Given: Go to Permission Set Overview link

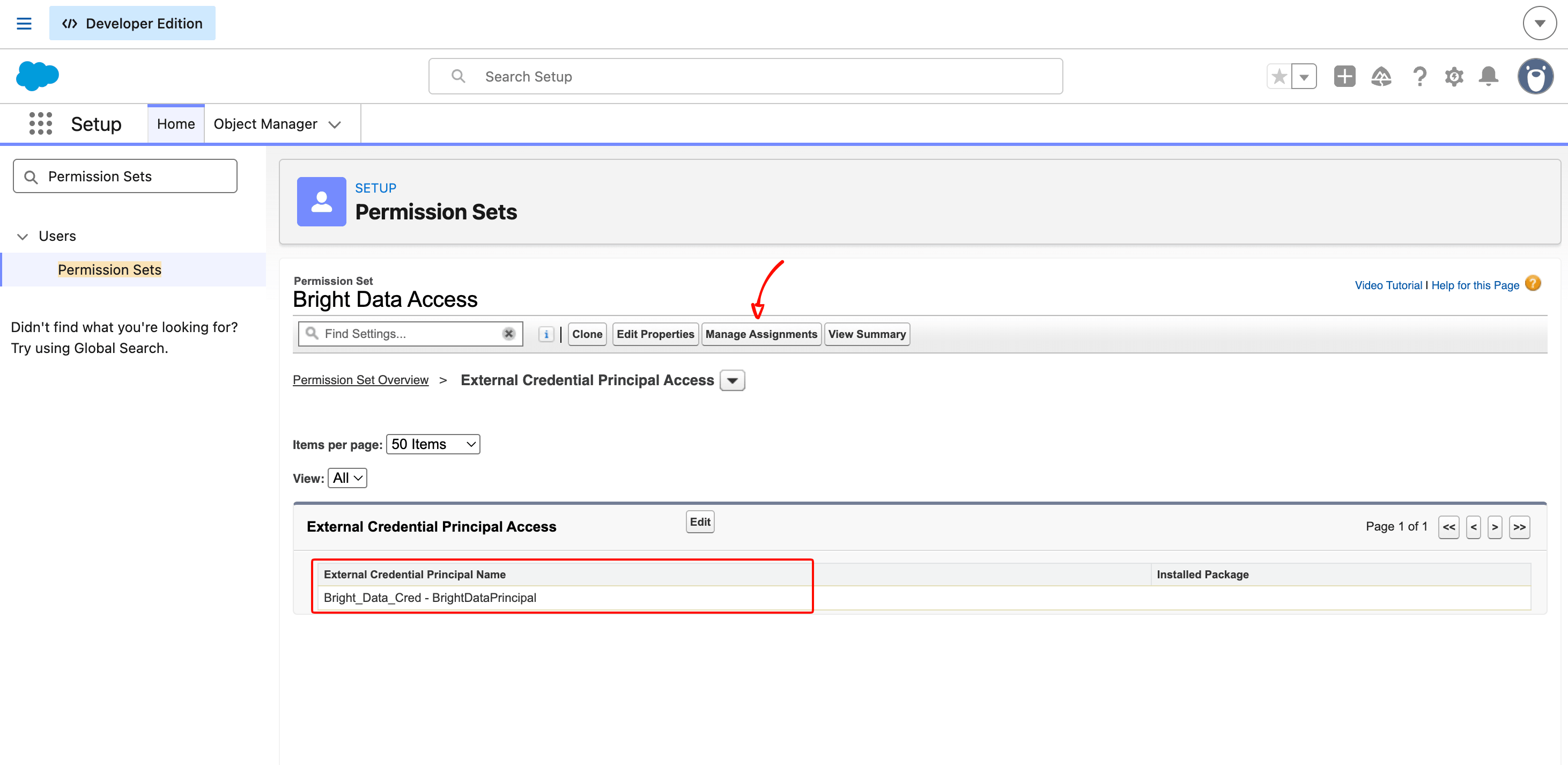Looking at the screenshot, I should (360, 380).
